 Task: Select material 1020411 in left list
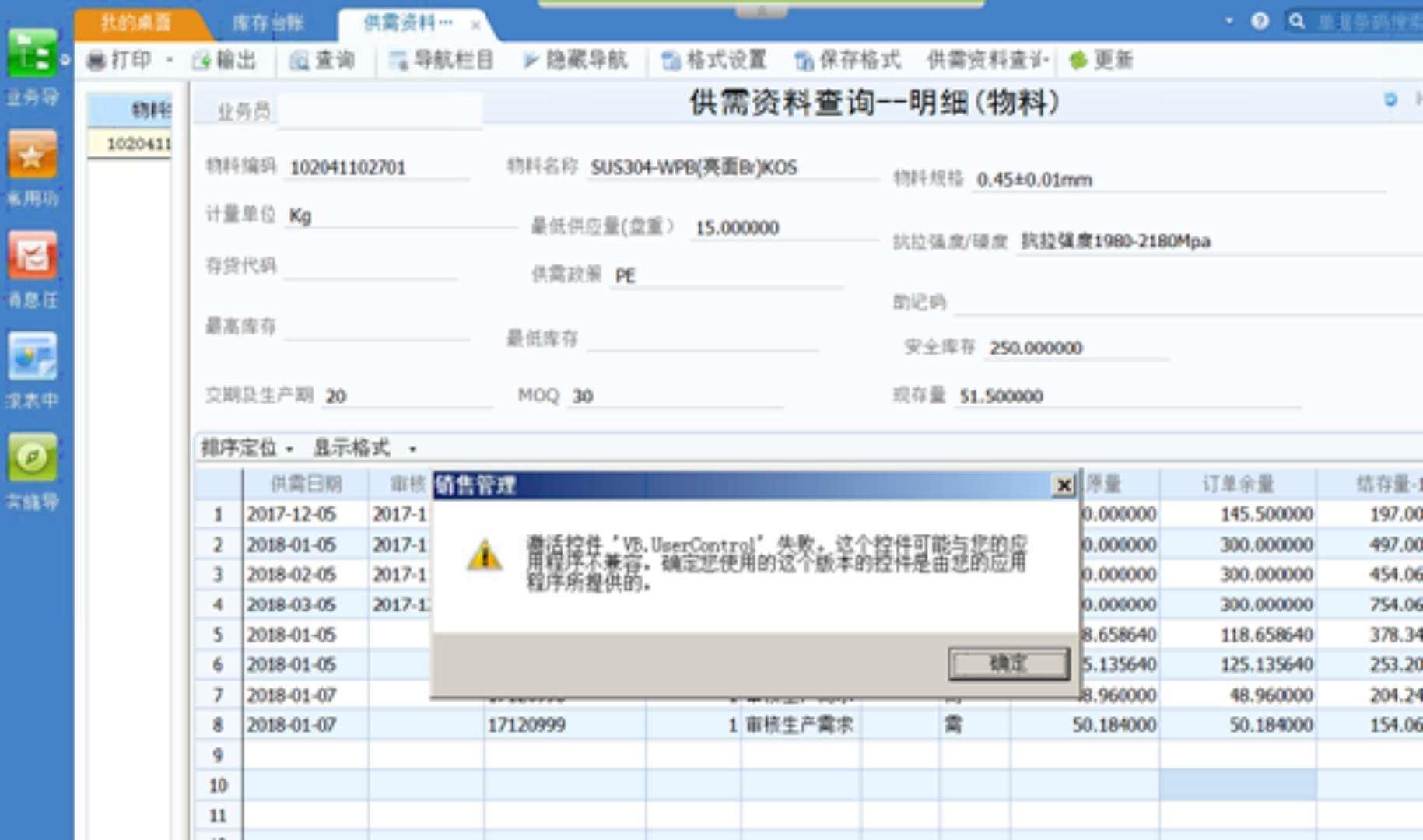(x=131, y=144)
